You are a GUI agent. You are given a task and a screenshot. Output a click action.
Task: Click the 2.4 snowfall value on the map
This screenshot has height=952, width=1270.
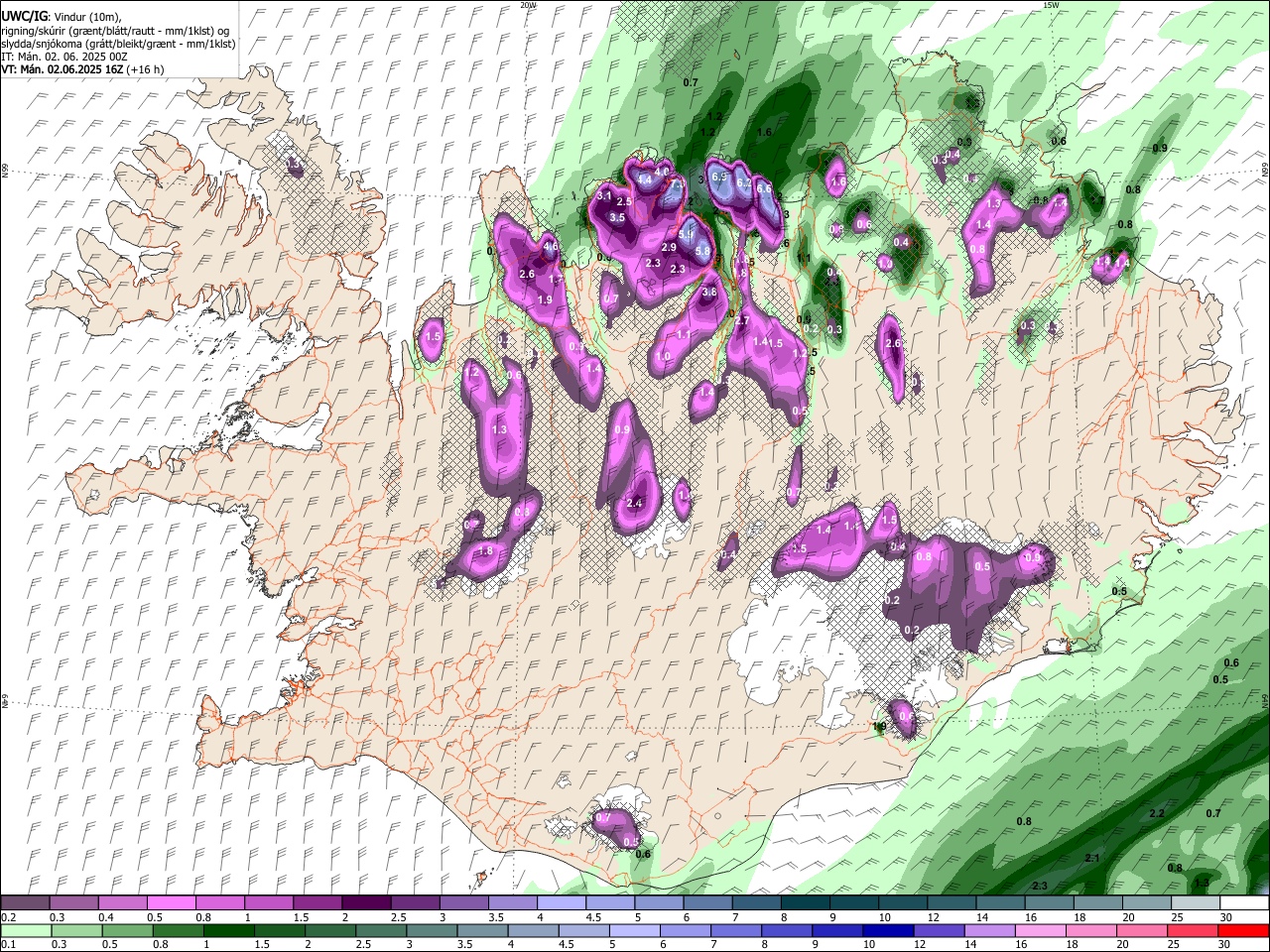click(x=635, y=504)
